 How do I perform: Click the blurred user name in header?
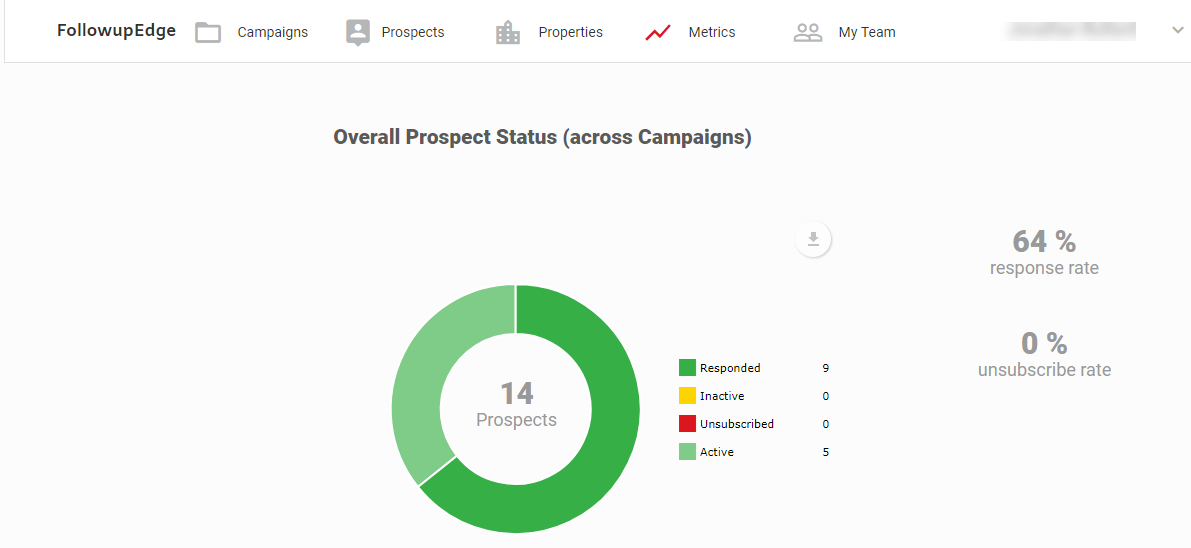pos(1072,31)
